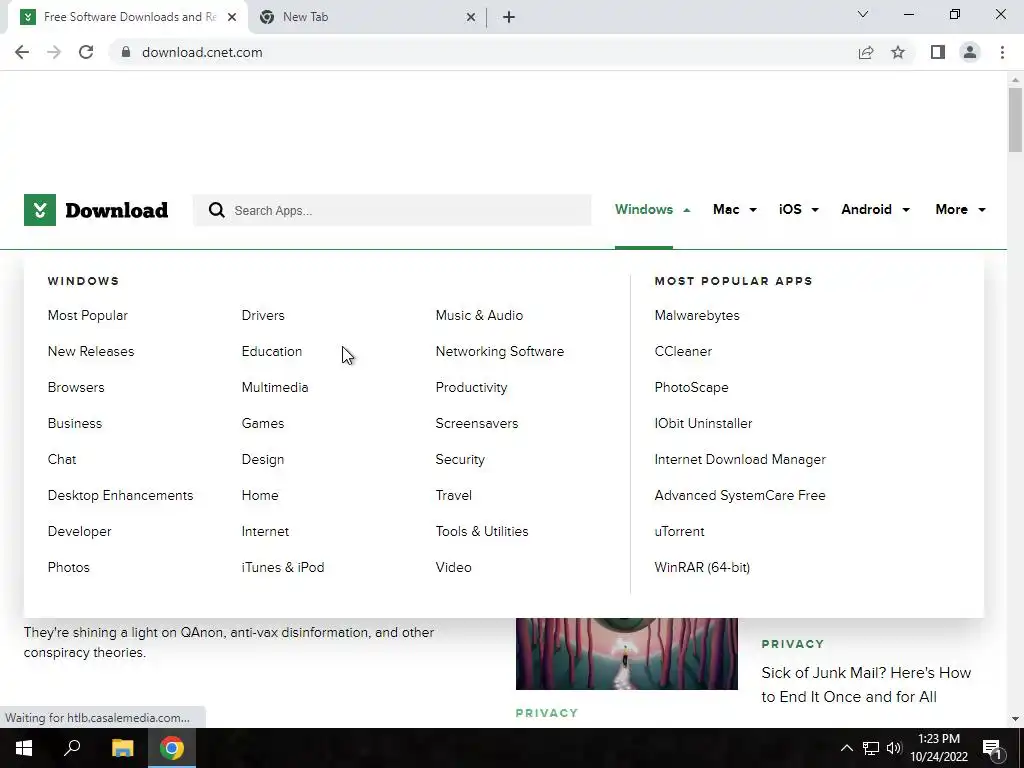Open the taskbar clock showing 1:23 PM
Viewport: 1024px width, 768px height.
938,748
